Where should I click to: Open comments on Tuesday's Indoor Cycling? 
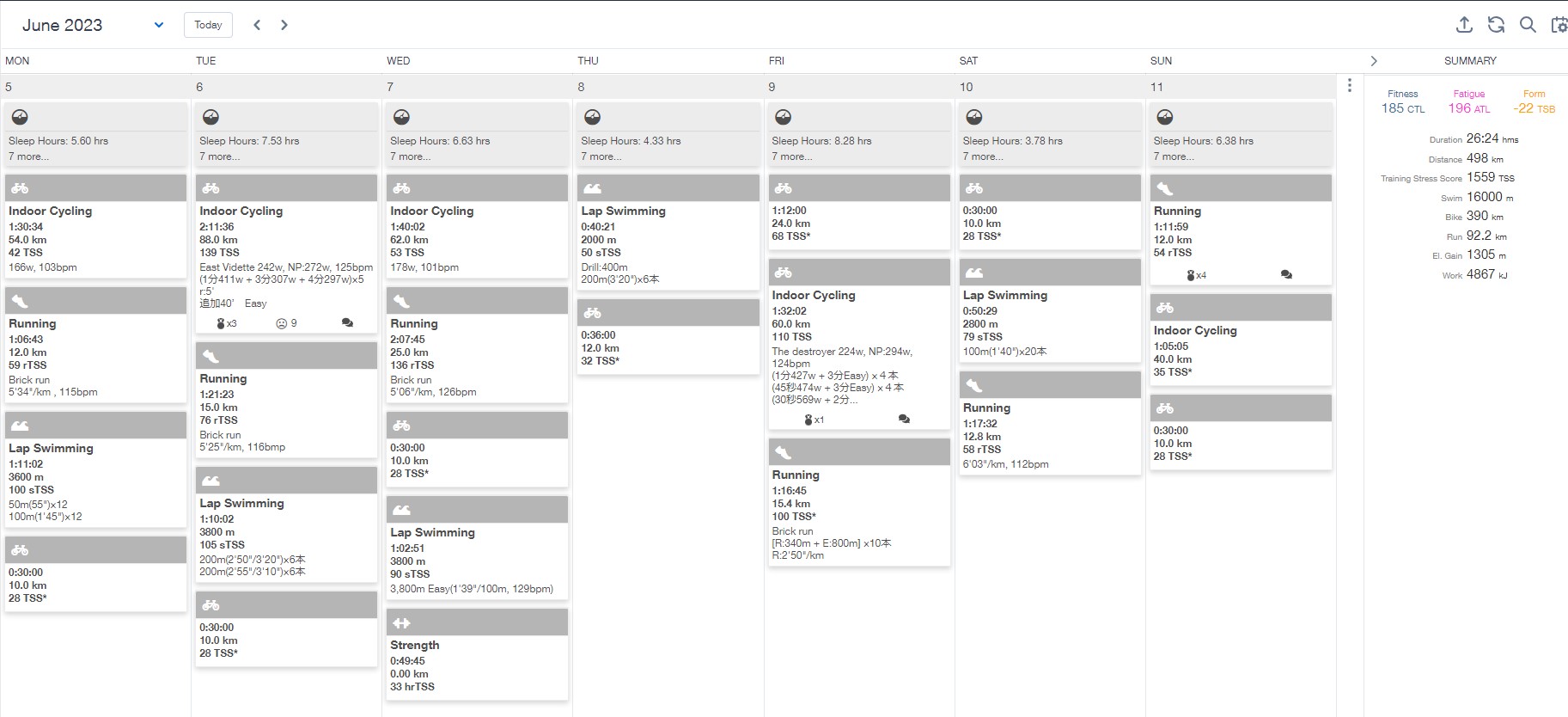click(347, 323)
